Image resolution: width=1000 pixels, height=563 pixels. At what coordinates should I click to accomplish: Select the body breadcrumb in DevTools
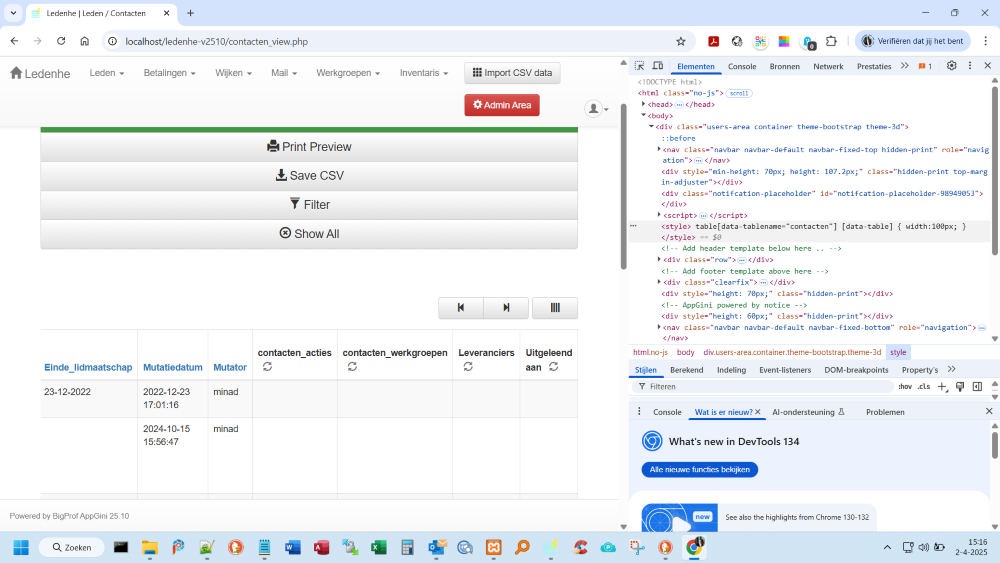click(685, 352)
